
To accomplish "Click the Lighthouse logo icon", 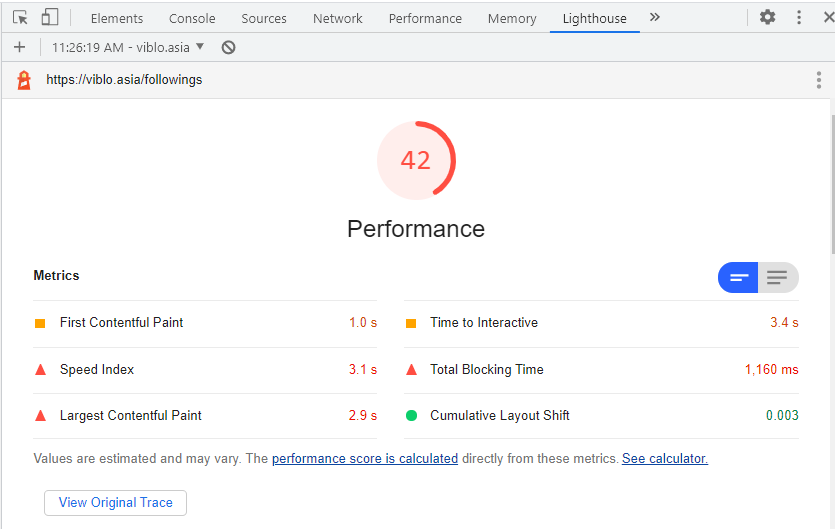I will [x=24, y=80].
